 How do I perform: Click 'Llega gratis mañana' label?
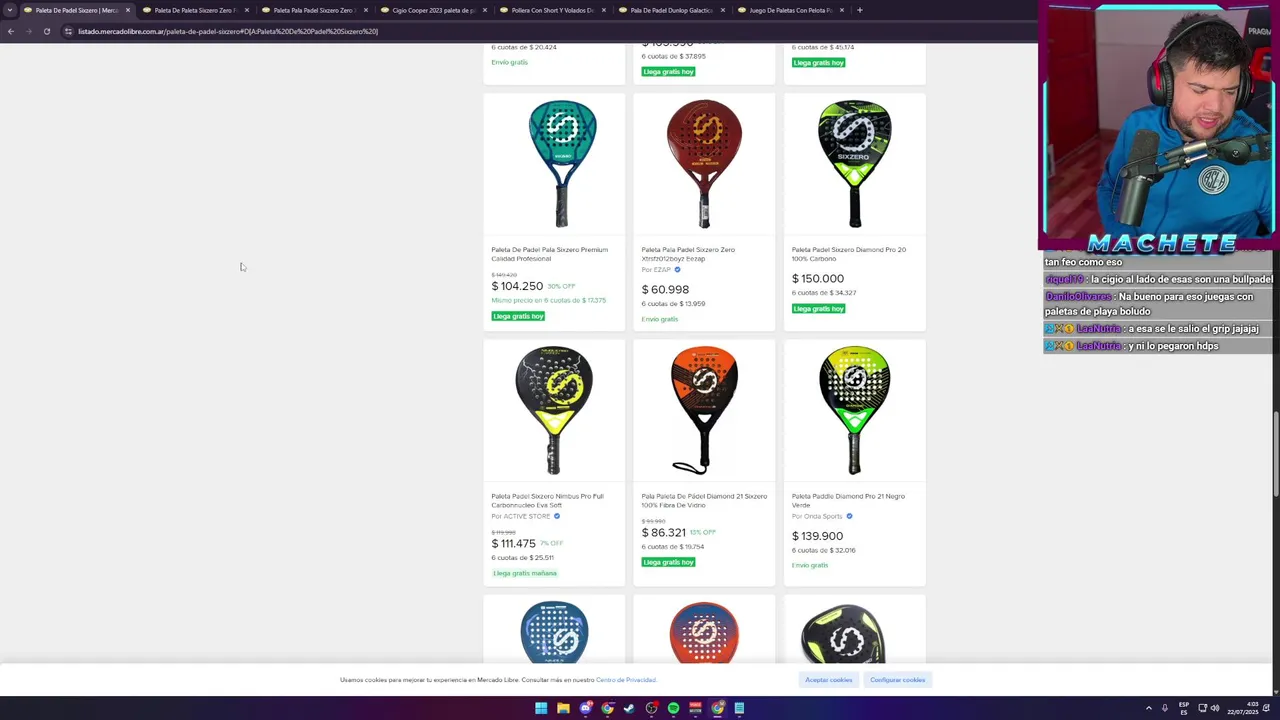pos(525,573)
